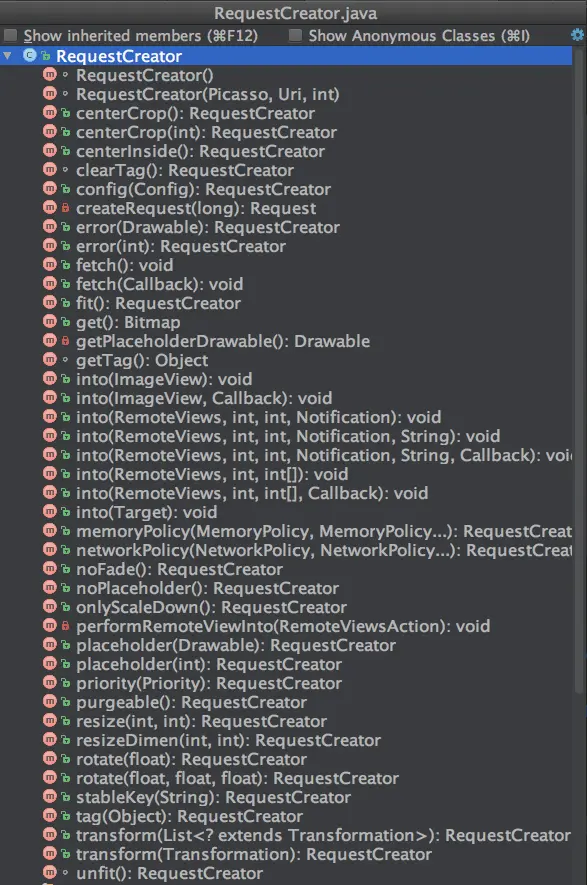The width and height of the screenshot is (587, 885).
Task: Click the RequestCreator.java popup title
Action: point(295,12)
